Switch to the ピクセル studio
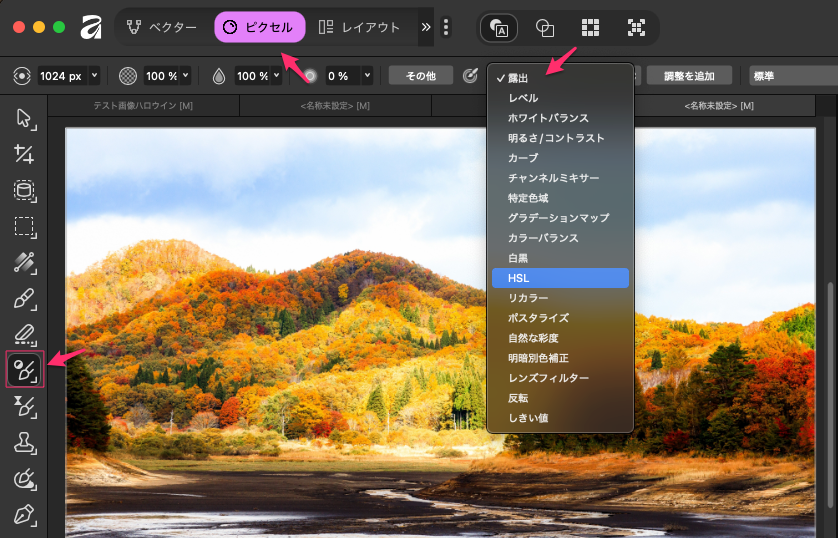 [x=259, y=28]
